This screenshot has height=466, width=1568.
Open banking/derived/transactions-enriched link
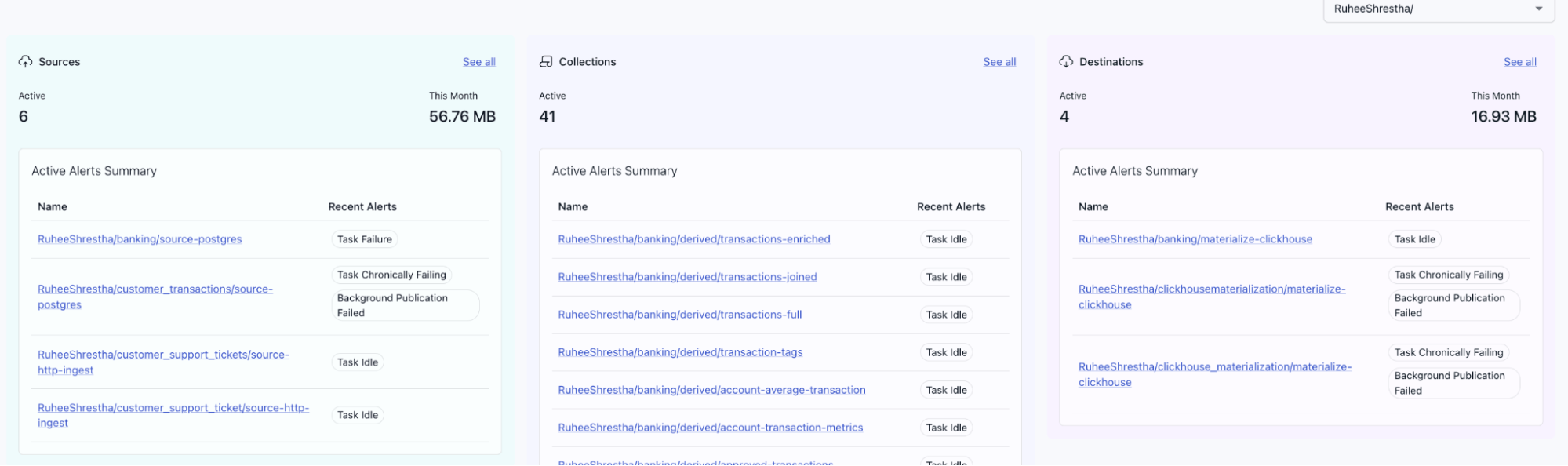[694, 239]
